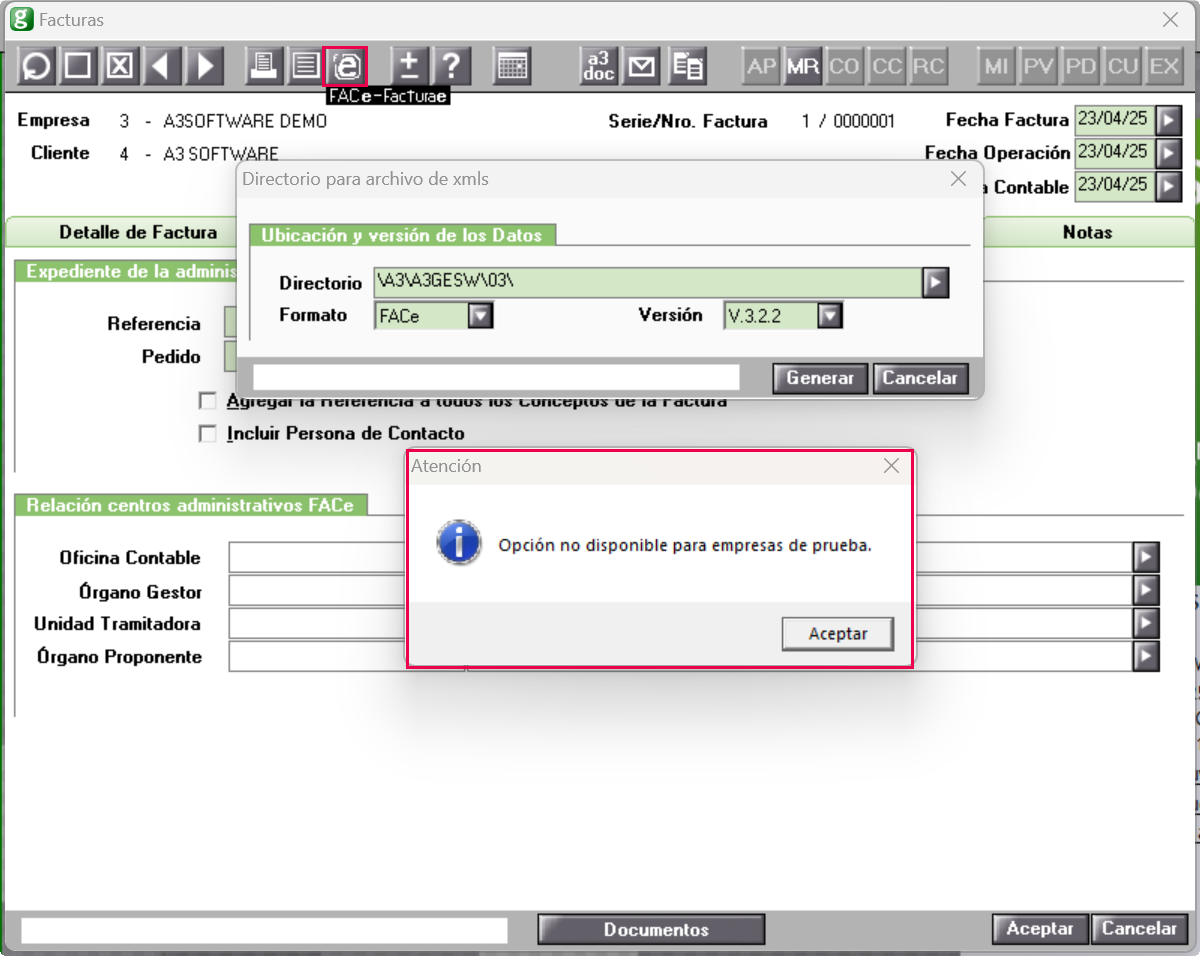
Task: Open the calculator toolbar icon
Action: pos(512,66)
